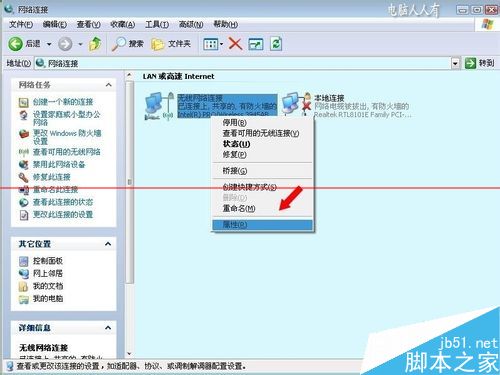Open the 收藏(A) menu

pyautogui.click(x=123, y=24)
